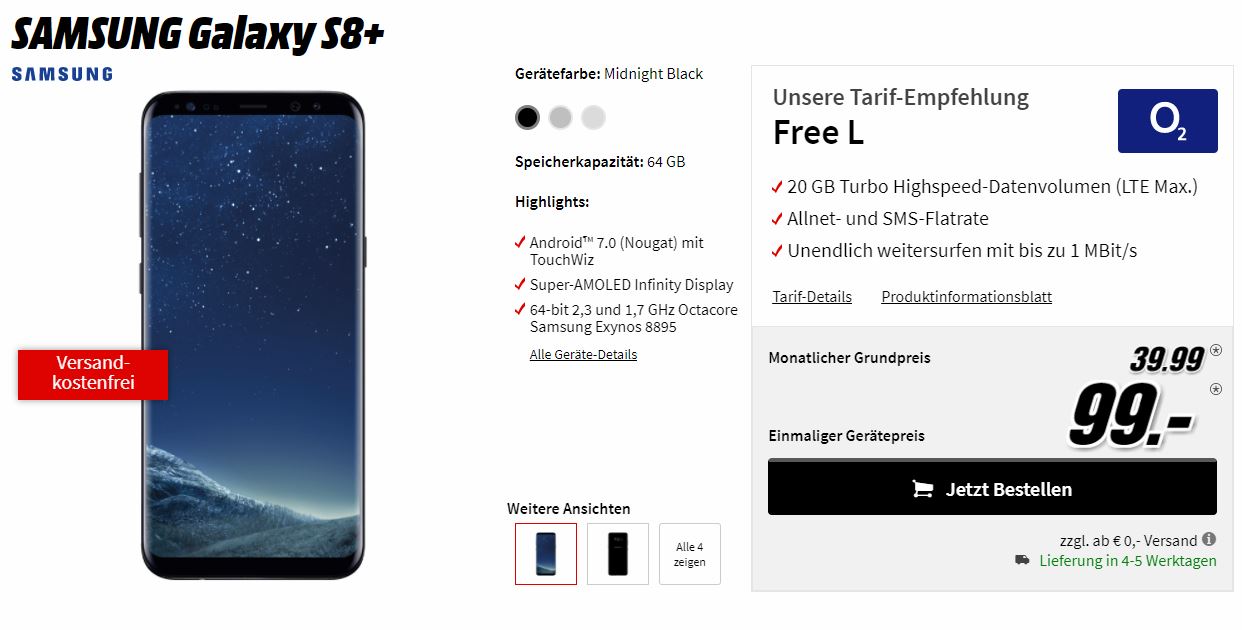Select the light silver device color swatch
This screenshot has height=630, width=1242.
pos(593,118)
